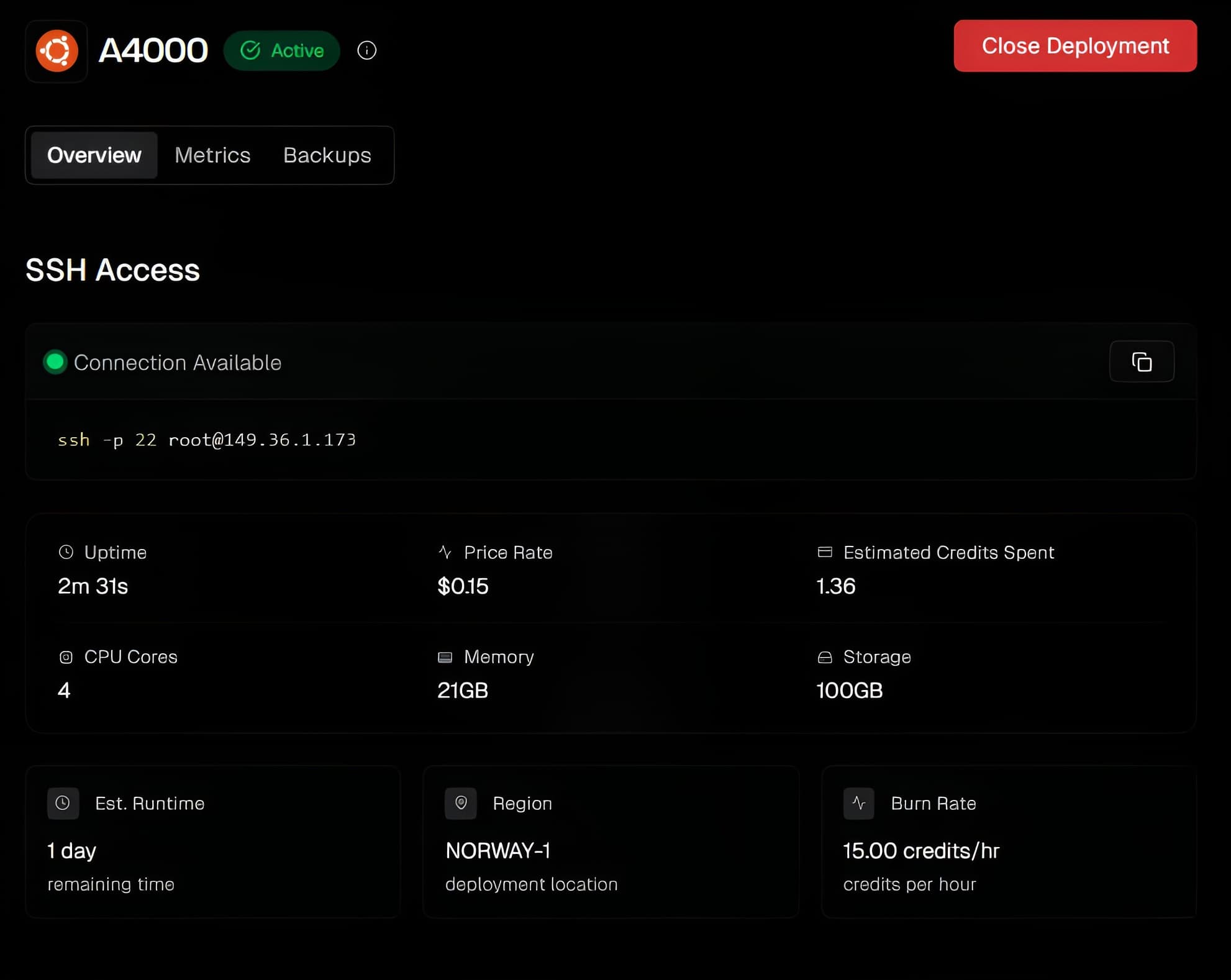The width and height of the screenshot is (1231, 980).
Task: Toggle the Connection Available status indicator
Action: pyautogui.click(x=55, y=362)
